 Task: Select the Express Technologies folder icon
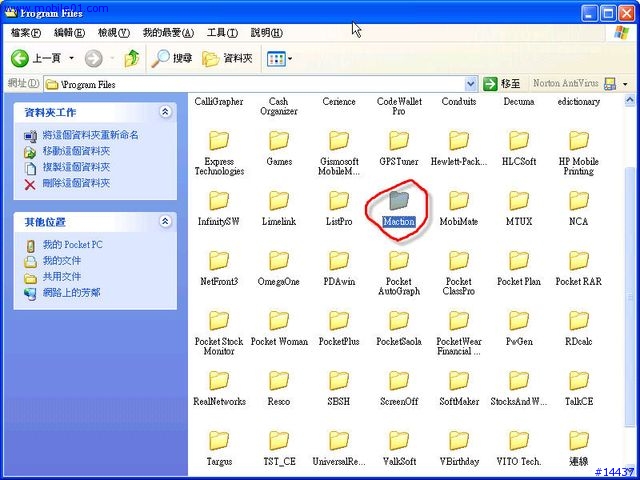point(219,140)
